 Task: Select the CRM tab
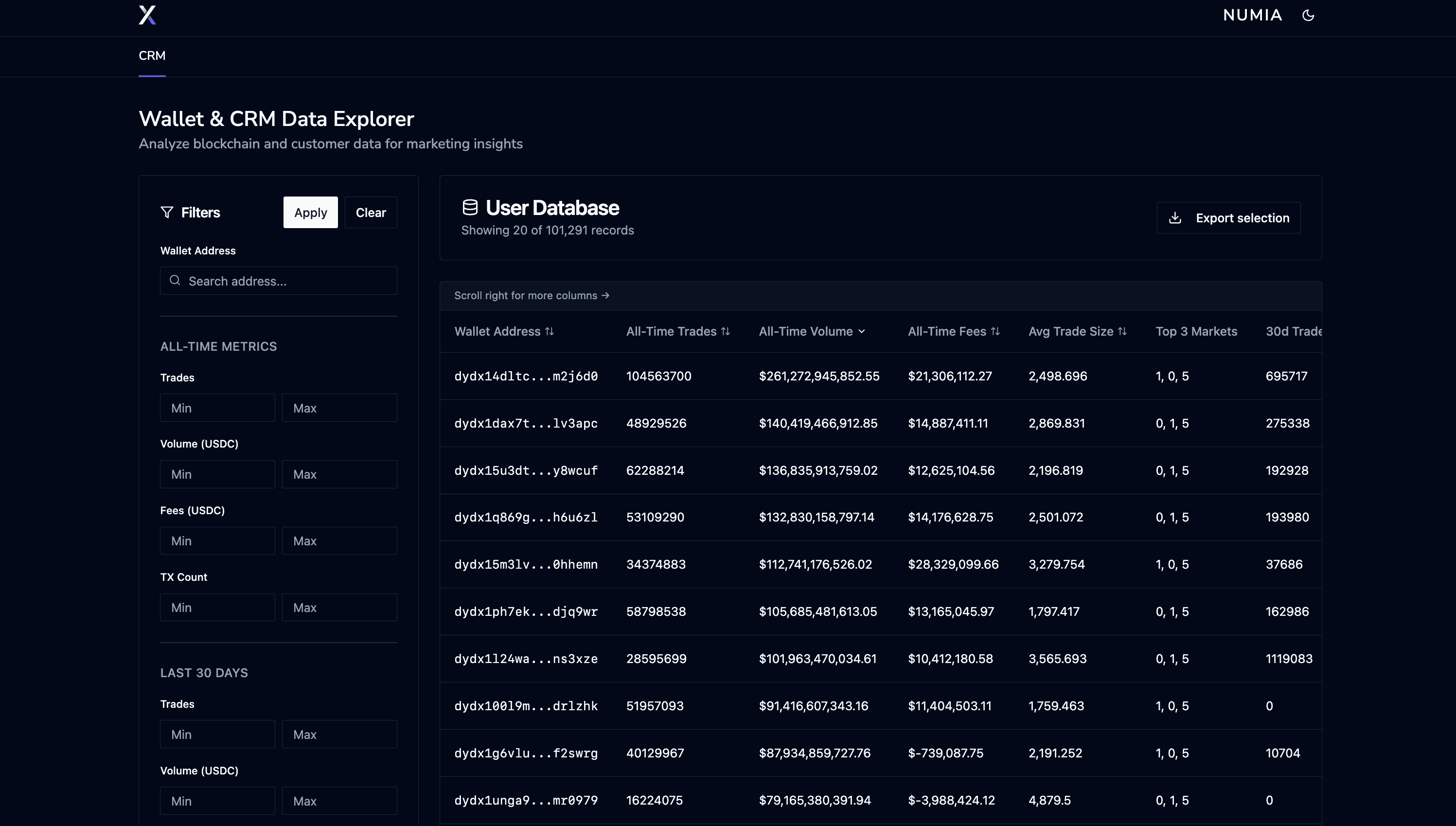click(x=152, y=55)
